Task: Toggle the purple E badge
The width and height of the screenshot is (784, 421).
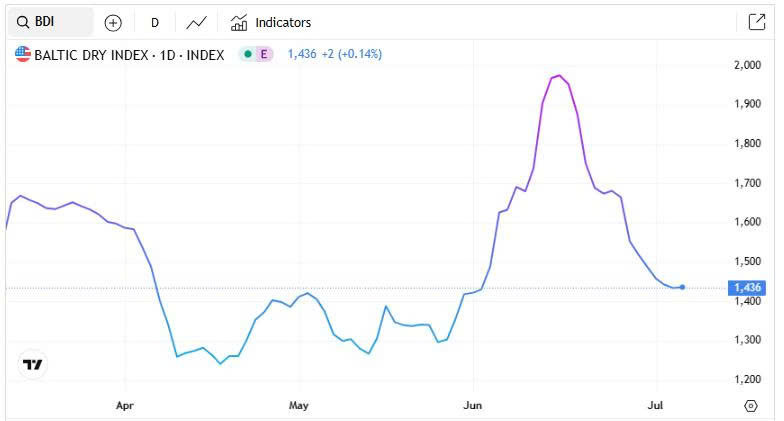Action: pyautogui.click(x=264, y=54)
